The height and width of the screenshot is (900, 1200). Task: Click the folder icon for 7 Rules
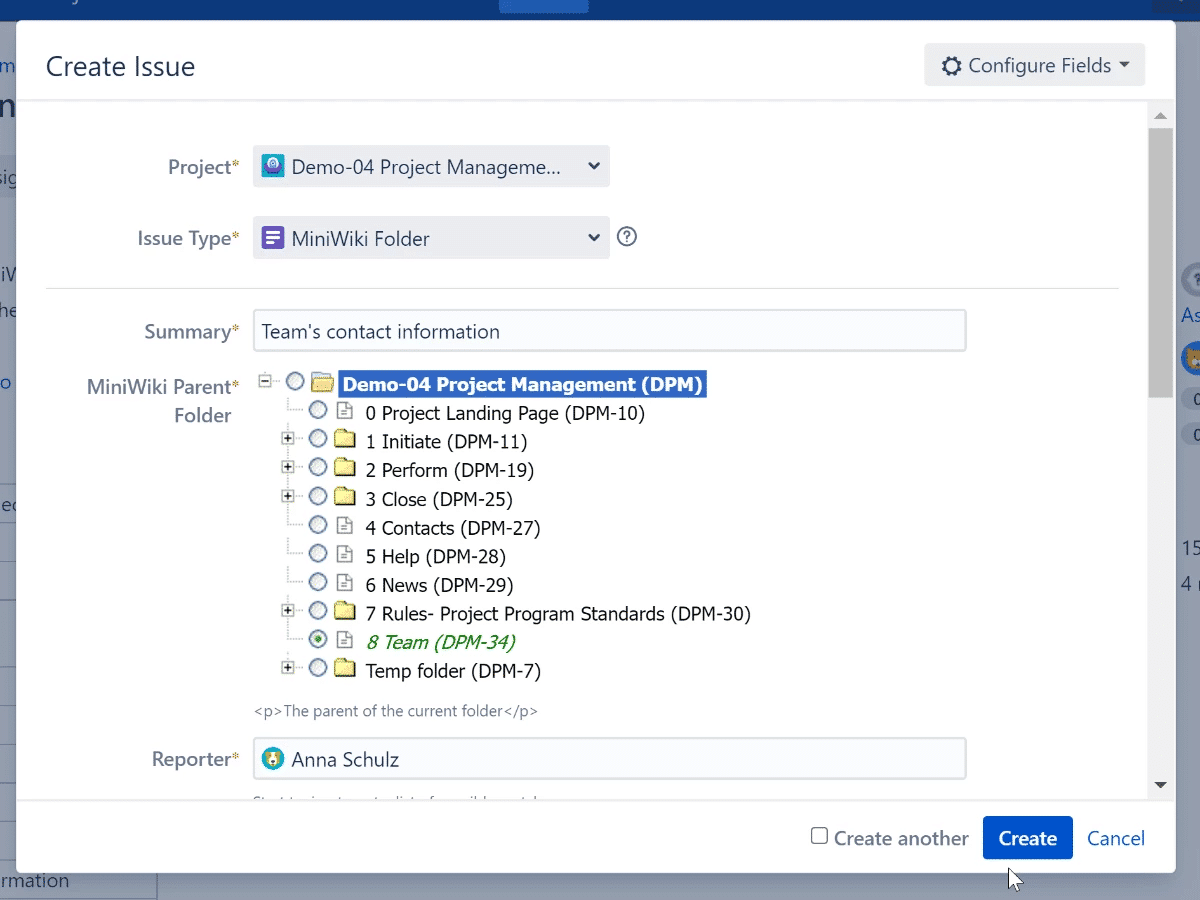click(x=345, y=611)
